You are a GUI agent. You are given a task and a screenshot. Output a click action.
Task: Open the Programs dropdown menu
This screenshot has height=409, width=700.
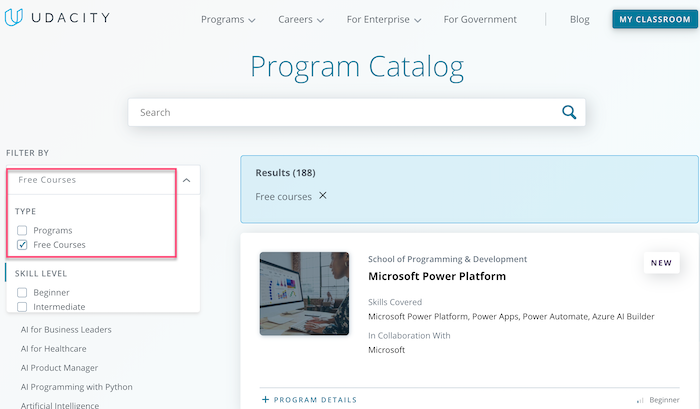pos(228,20)
